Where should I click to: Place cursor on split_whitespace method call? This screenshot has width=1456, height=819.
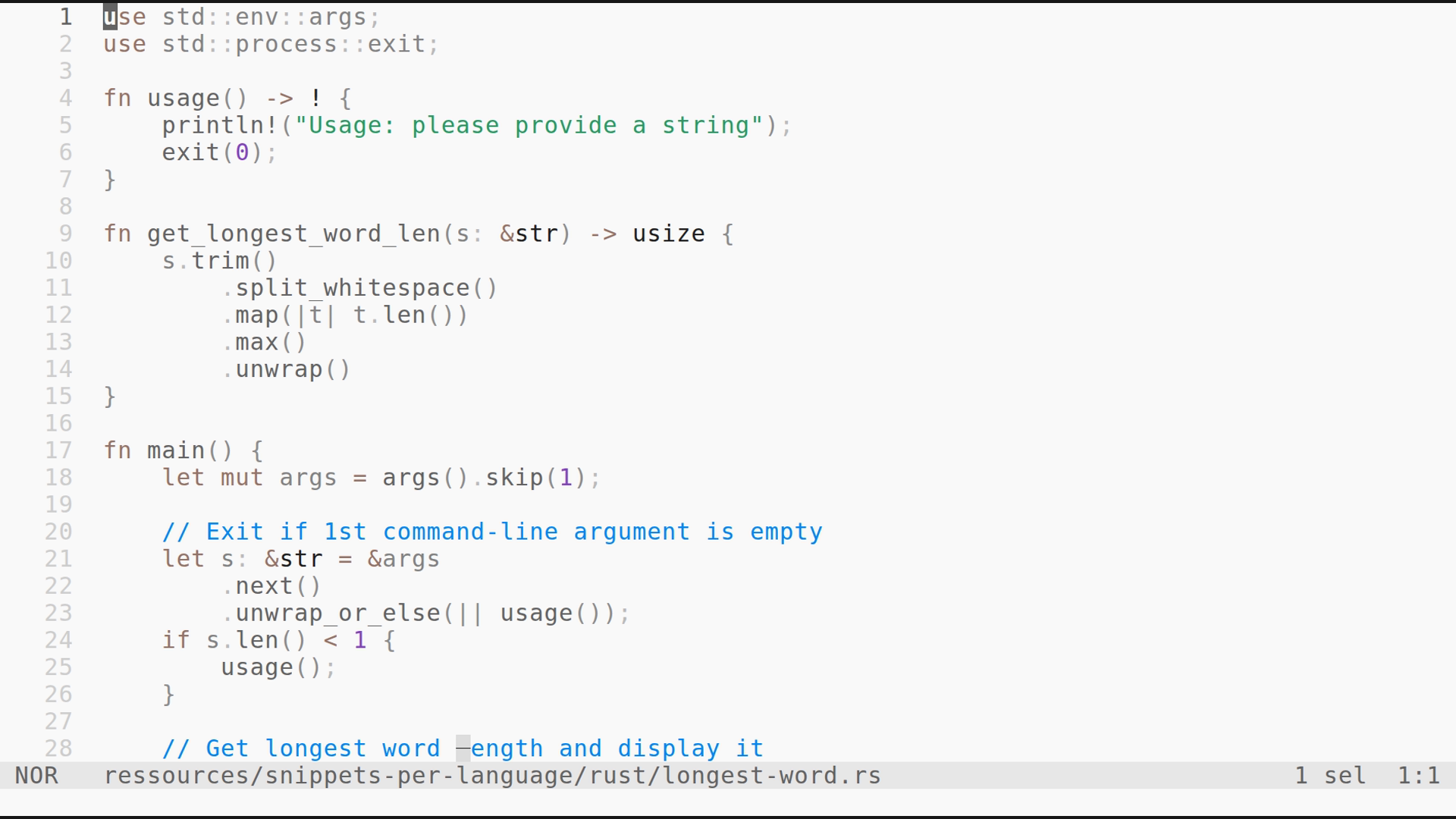coord(353,288)
